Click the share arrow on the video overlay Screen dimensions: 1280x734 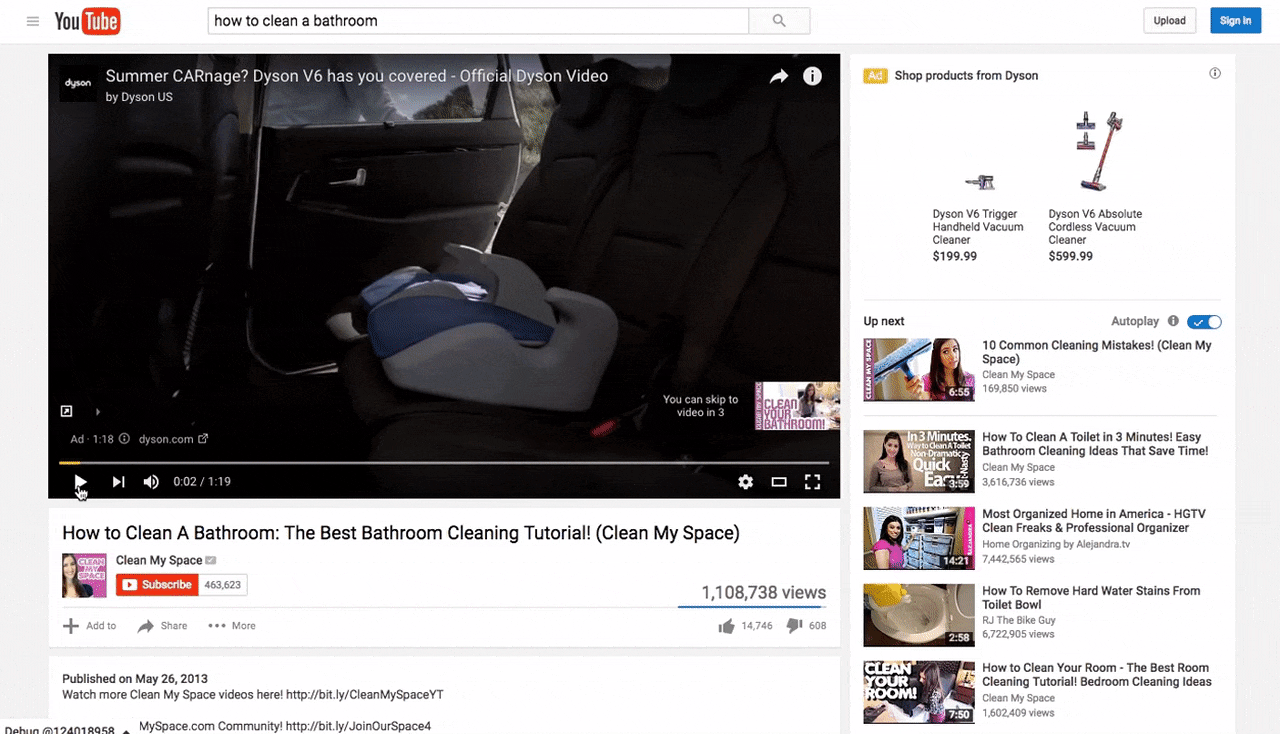pyautogui.click(x=778, y=77)
